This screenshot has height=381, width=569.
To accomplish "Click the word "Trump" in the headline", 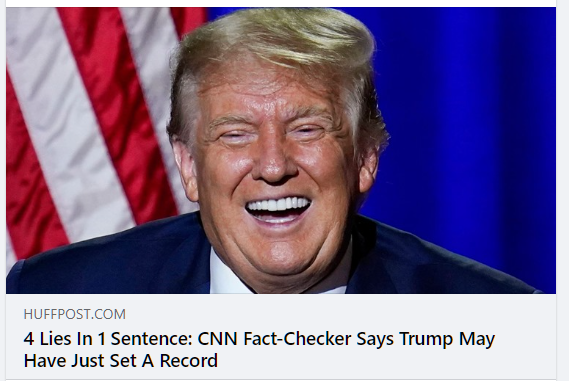I will (x=426, y=339).
